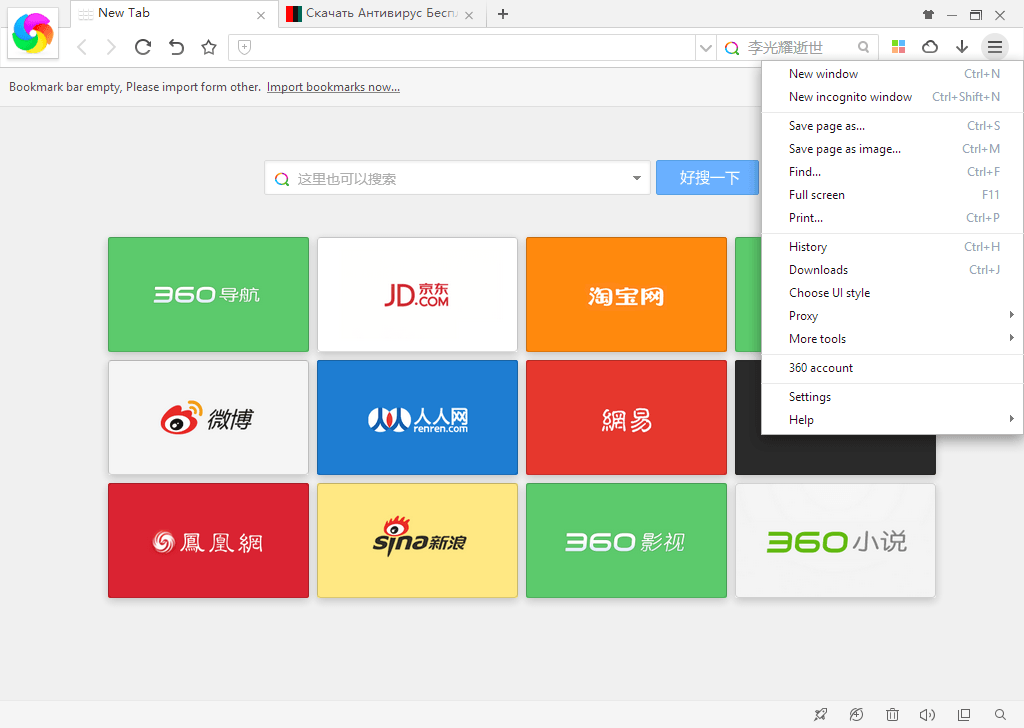Click the blue 好搜一下 search button
1024x728 pixels.
(709, 178)
